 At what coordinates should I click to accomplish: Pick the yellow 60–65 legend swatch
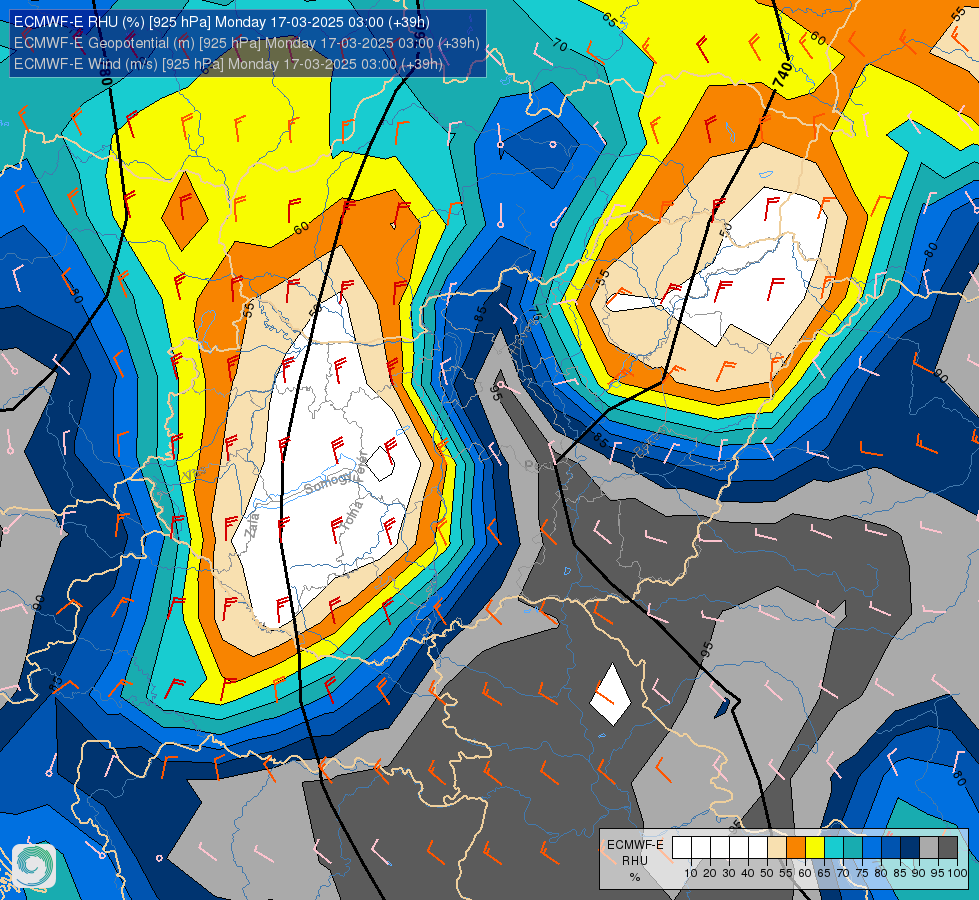(815, 848)
